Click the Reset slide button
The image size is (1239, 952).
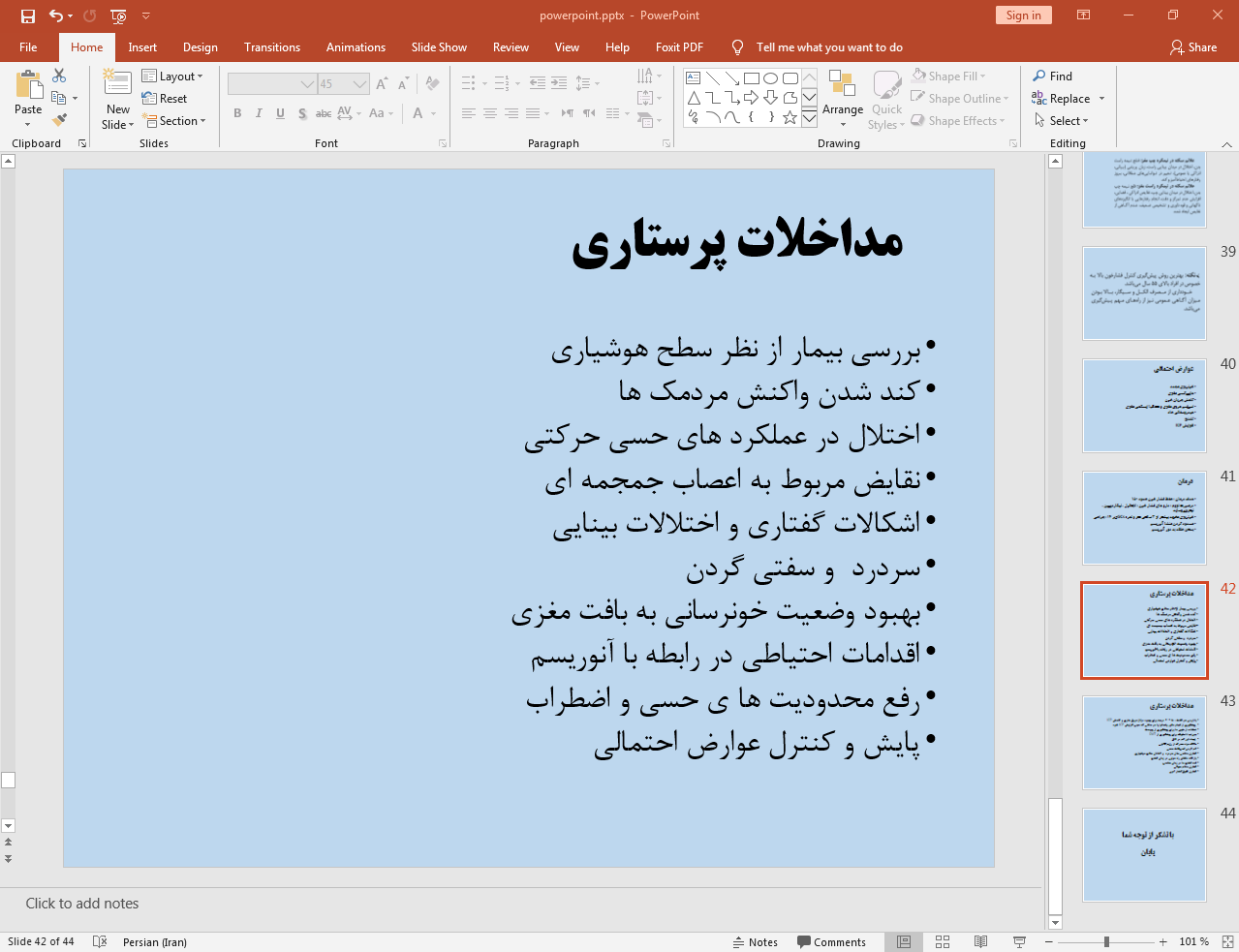click(x=165, y=98)
